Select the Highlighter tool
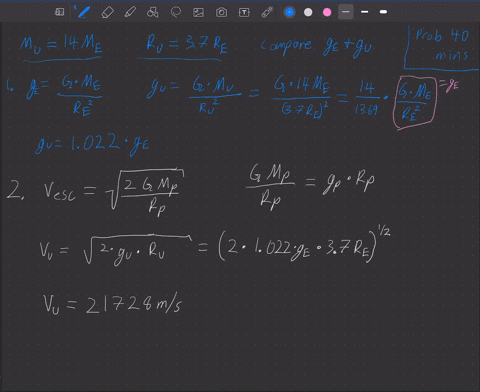This screenshot has height=392, width=480. pos(130,12)
